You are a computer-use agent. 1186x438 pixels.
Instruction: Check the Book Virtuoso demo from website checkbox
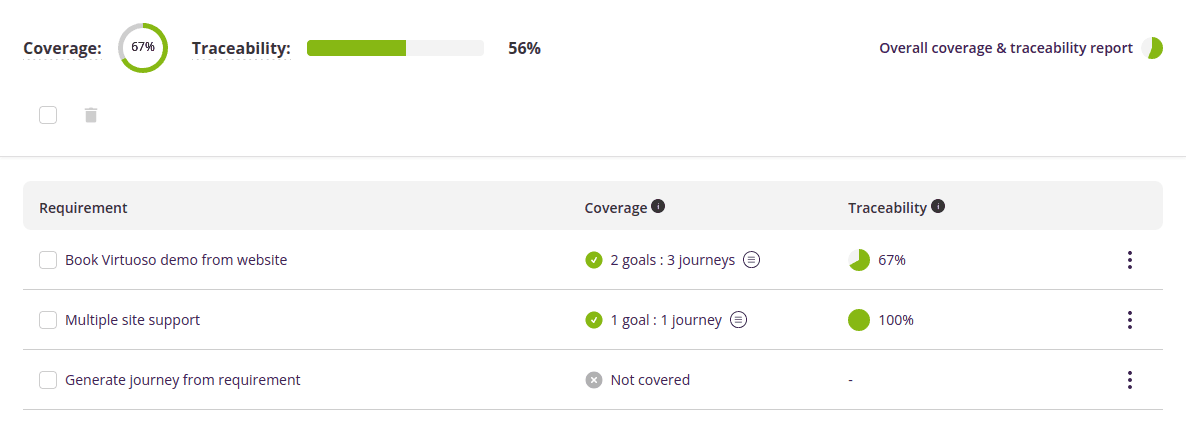click(x=48, y=260)
